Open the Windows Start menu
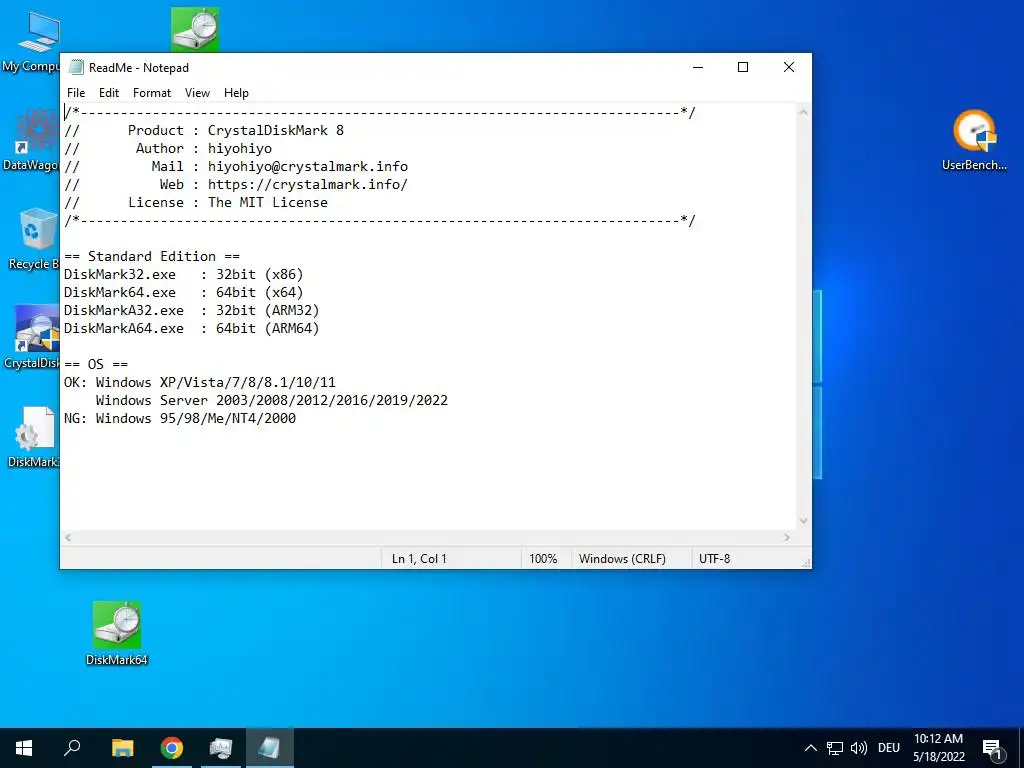Image resolution: width=1024 pixels, height=768 pixels. [24, 748]
